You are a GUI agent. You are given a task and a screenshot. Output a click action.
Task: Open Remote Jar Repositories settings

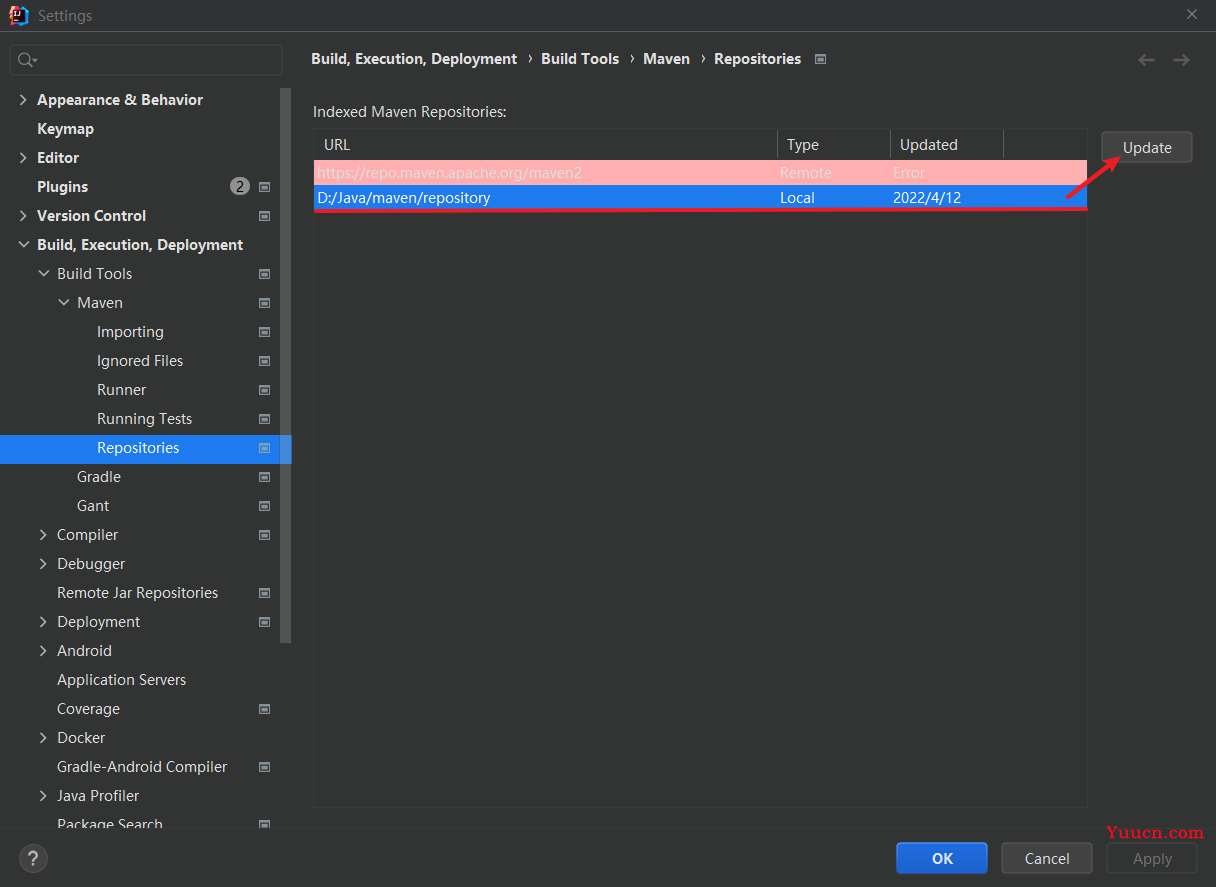click(137, 593)
